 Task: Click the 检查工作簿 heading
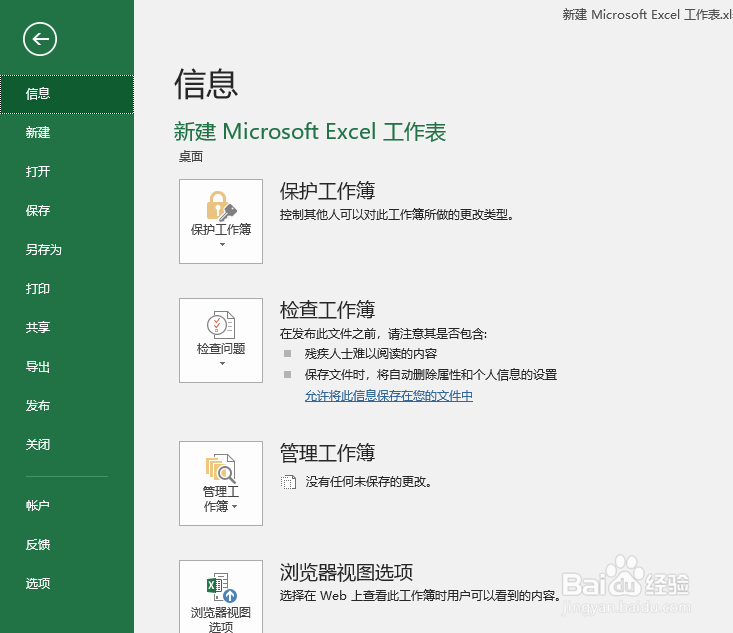[x=327, y=310]
